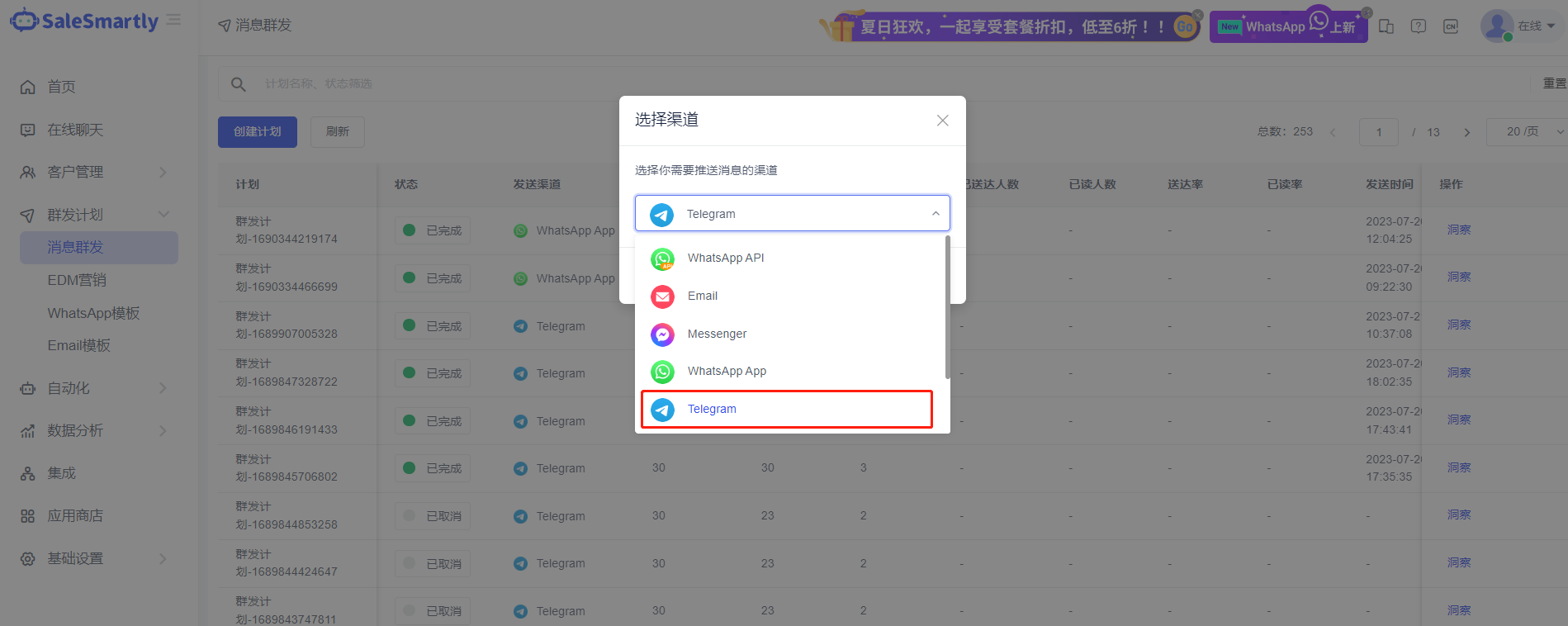
Task: Click the WhatsApp icon in plan 1690344219174 row
Action: (520, 231)
